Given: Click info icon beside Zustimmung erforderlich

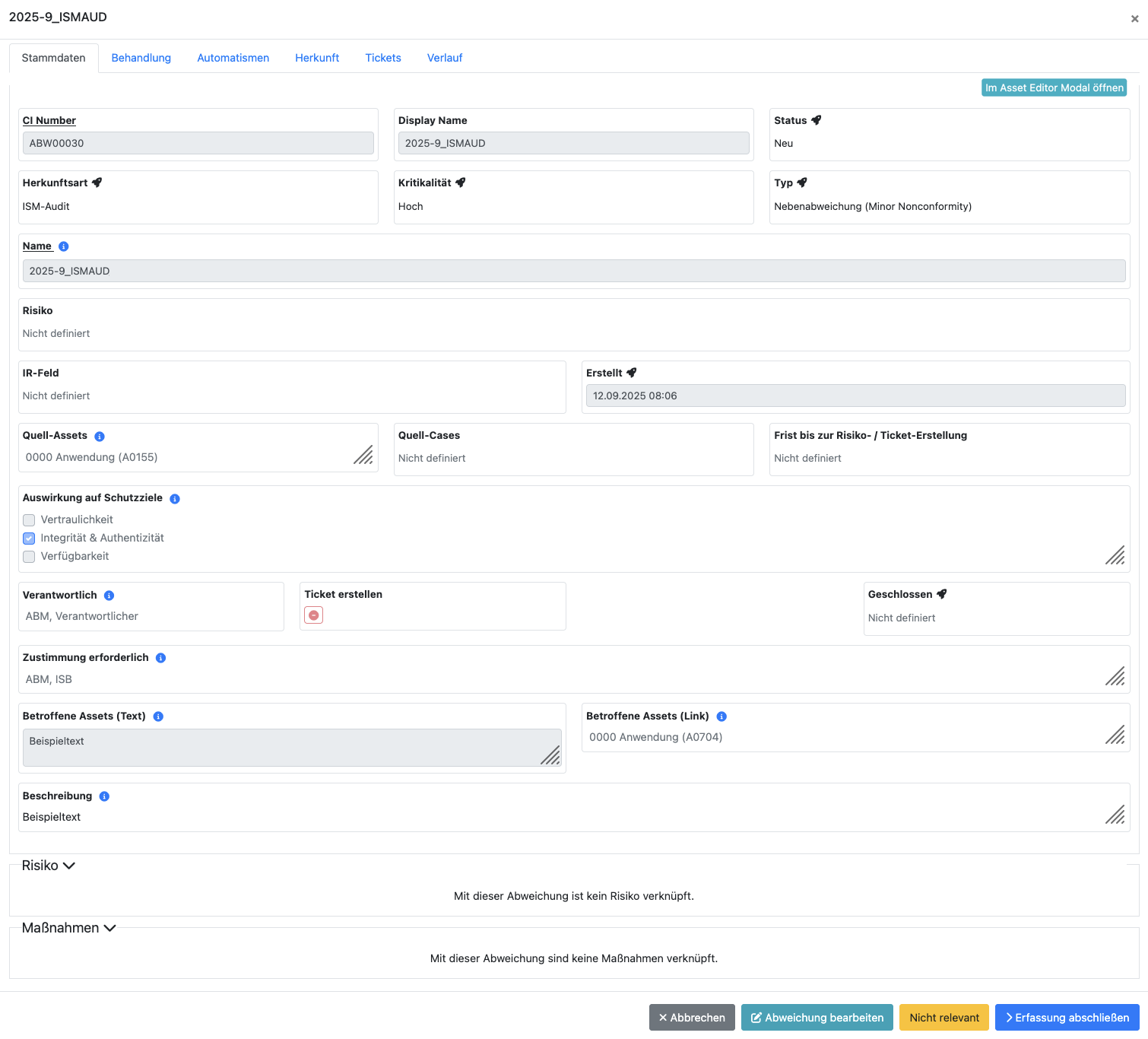Looking at the screenshot, I should [160, 658].
